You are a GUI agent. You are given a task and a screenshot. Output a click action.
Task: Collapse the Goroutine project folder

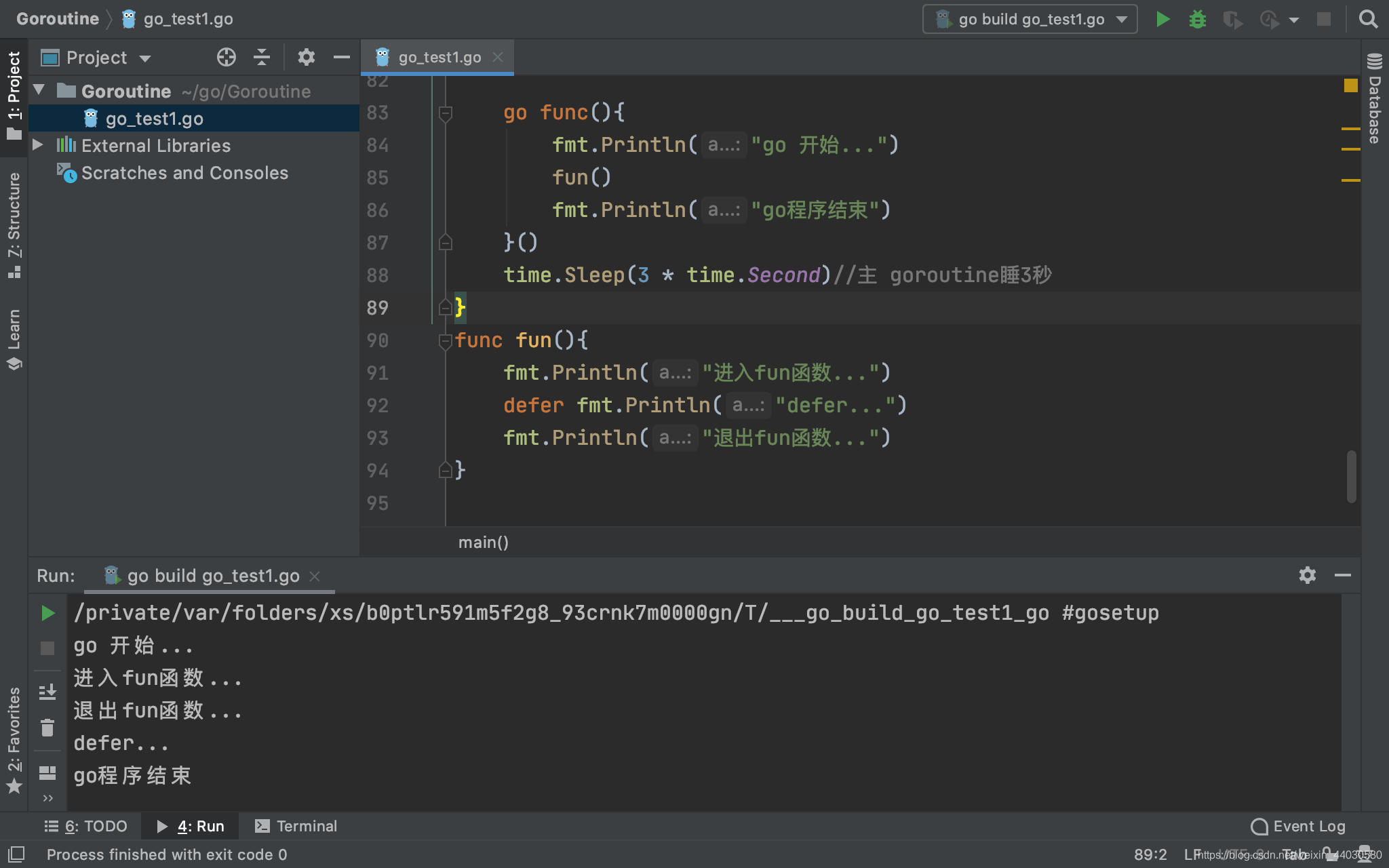click(39, 90)
